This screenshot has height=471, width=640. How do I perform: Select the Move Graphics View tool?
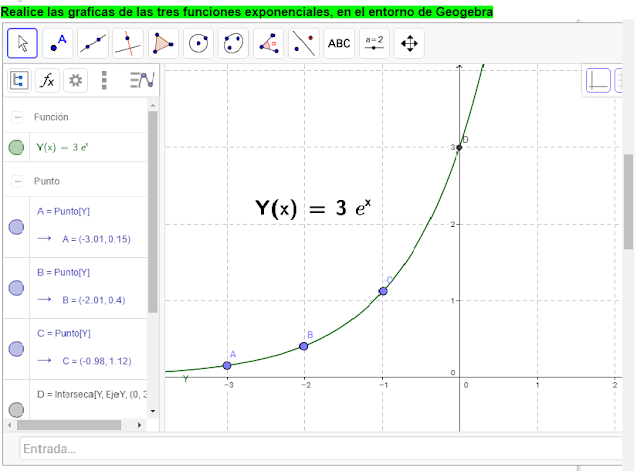point(409,43)
